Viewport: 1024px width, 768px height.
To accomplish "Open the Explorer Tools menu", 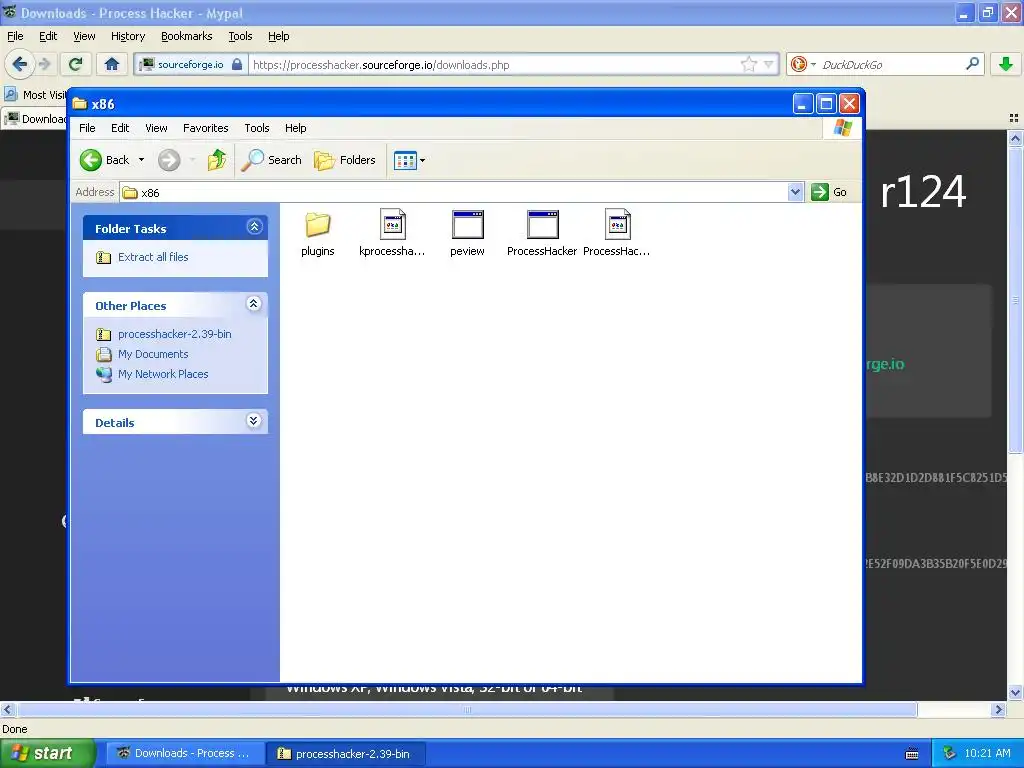I will click(257, 128).
